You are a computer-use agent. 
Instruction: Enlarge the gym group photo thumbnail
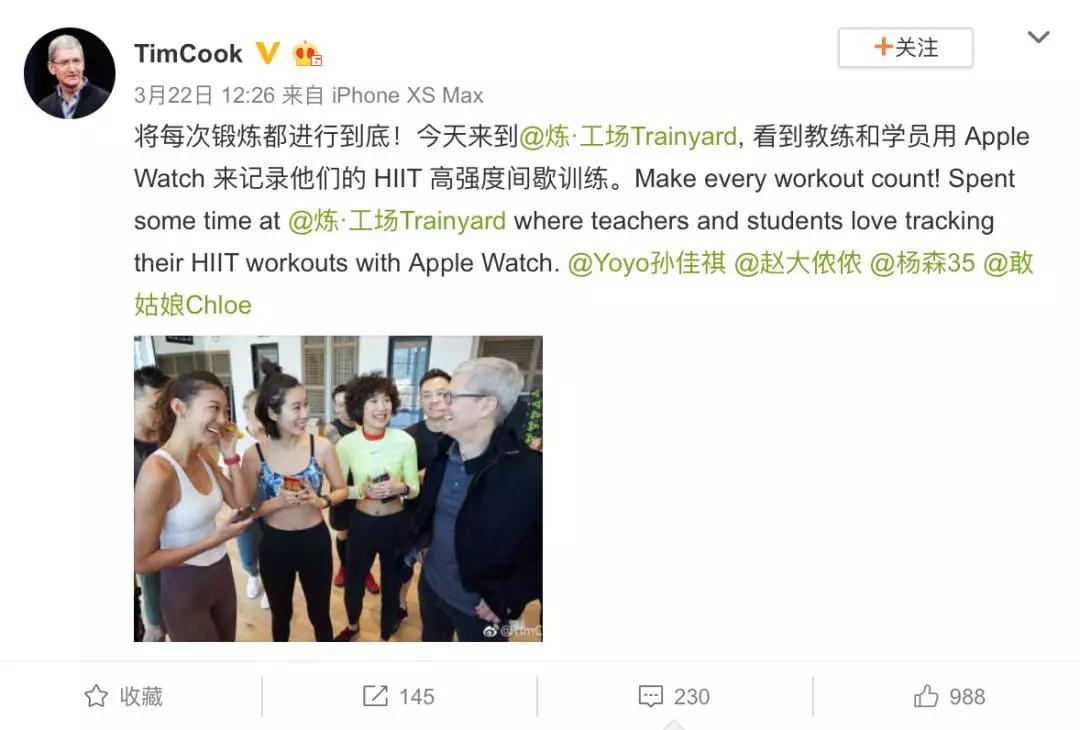click(338, 489)
